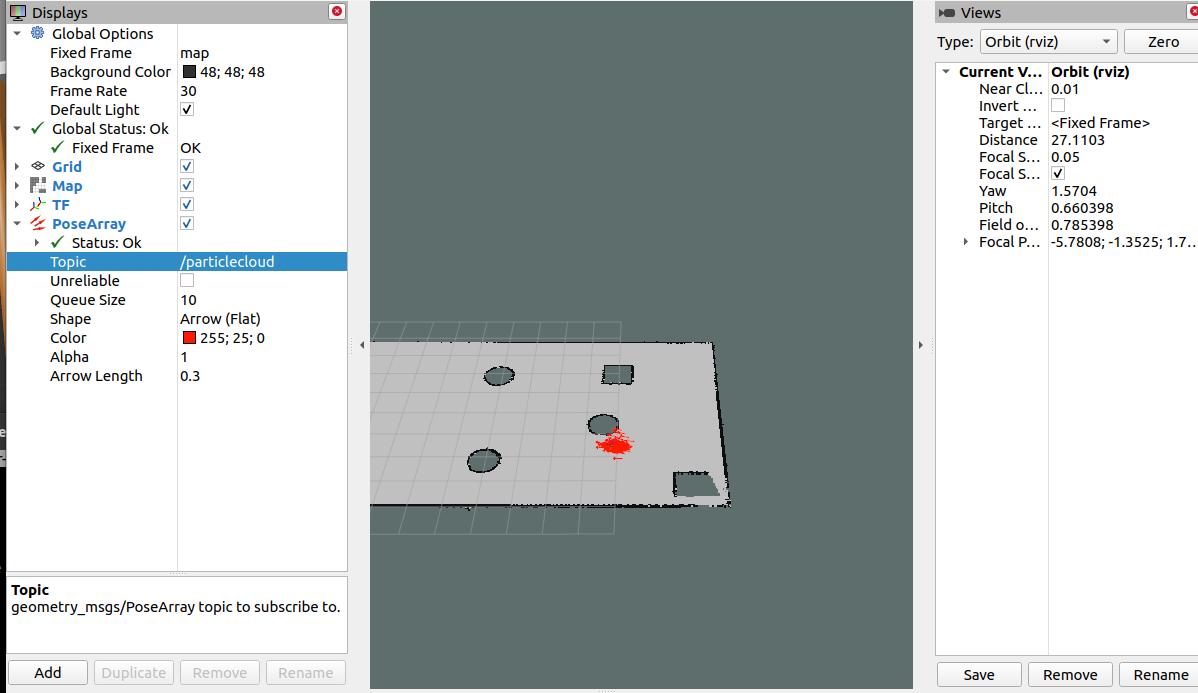Viewport: 1198px width, 693px height.
Task: Click Remove in the Views panel
Action: pyautogui.click(x=1070, y=675)
